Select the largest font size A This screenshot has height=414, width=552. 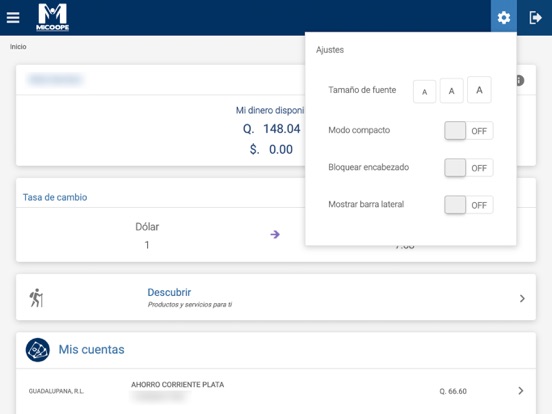pyautogui.click(x=479, y=90)
